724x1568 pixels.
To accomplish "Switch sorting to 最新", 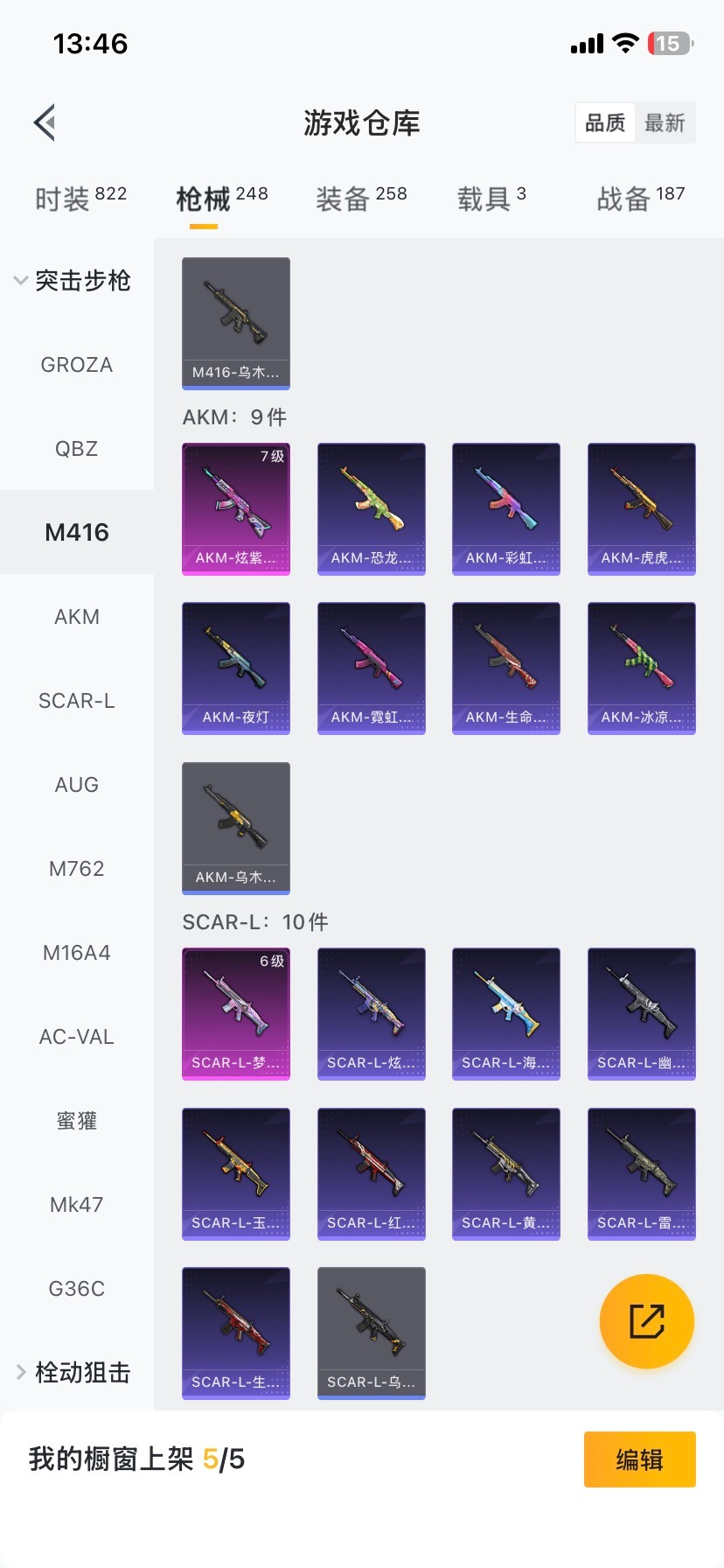I will point(665,122).
